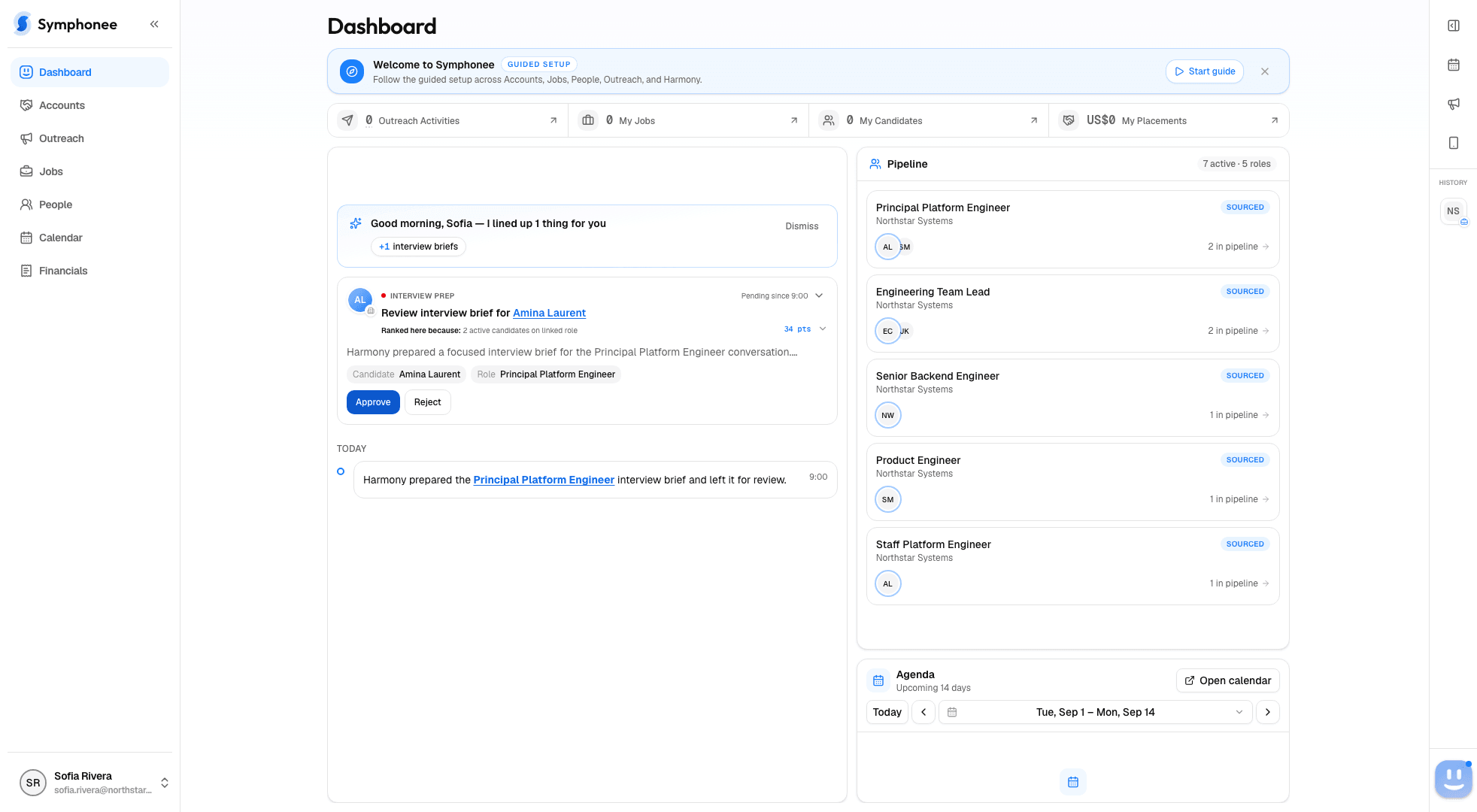The width and height of the screenshot is (1477, 812).
Task: Open Jobs in sidebar
Action: click(89, 171)
